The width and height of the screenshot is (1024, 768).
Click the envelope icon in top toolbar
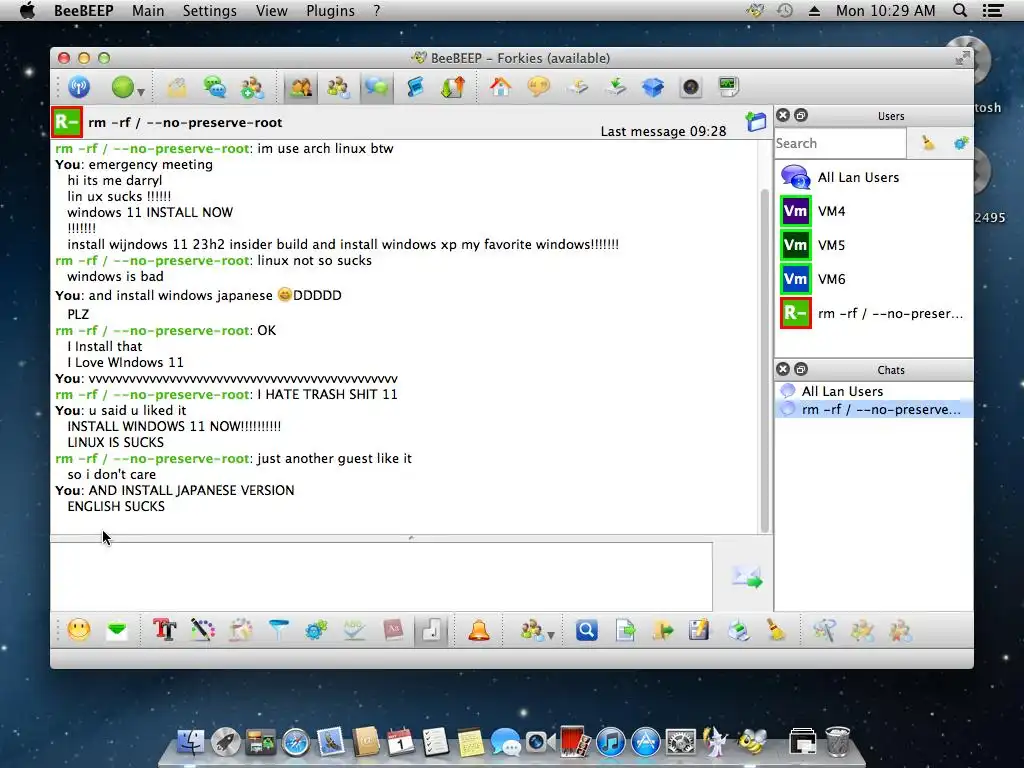point(177,87)
